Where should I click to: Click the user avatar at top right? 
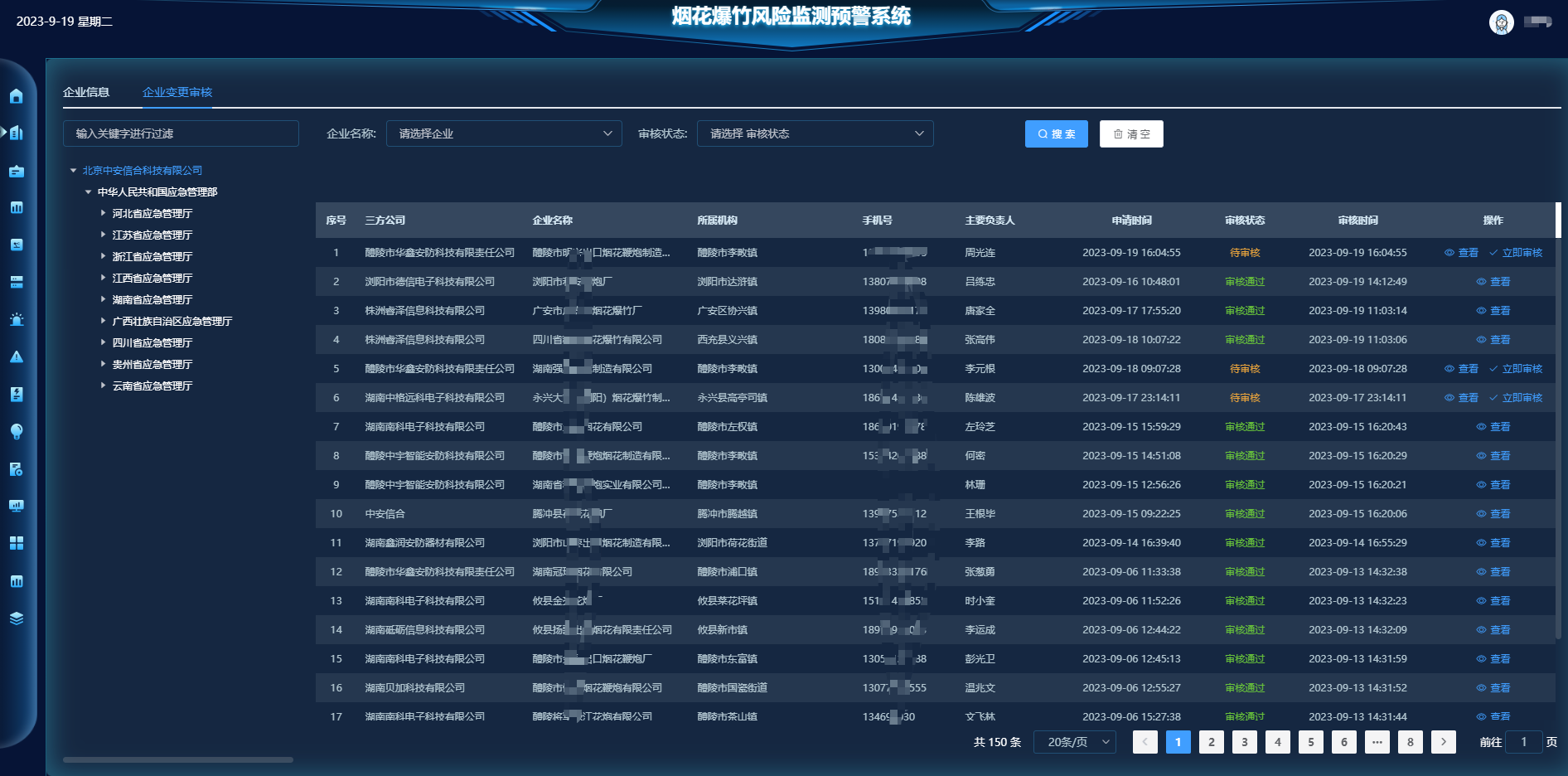tap(1502, 22)
